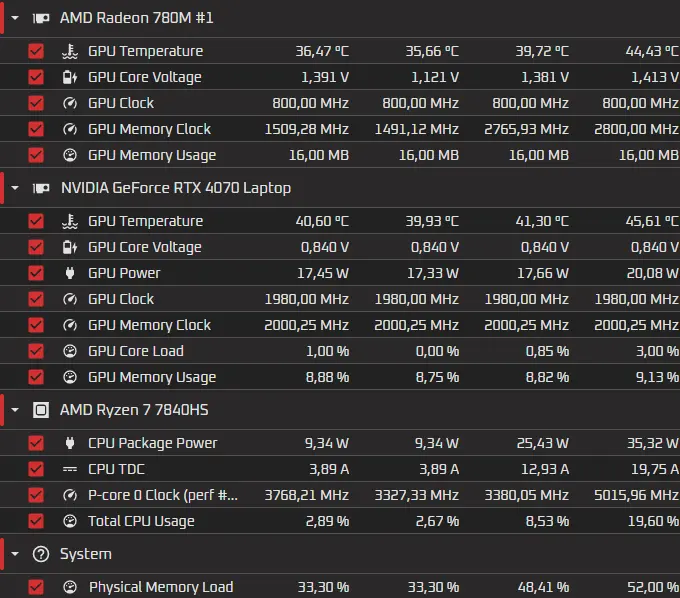Screen dimensions: 680x598
Task: Click plug icon next to CPU Package Power
Action: 70,443
